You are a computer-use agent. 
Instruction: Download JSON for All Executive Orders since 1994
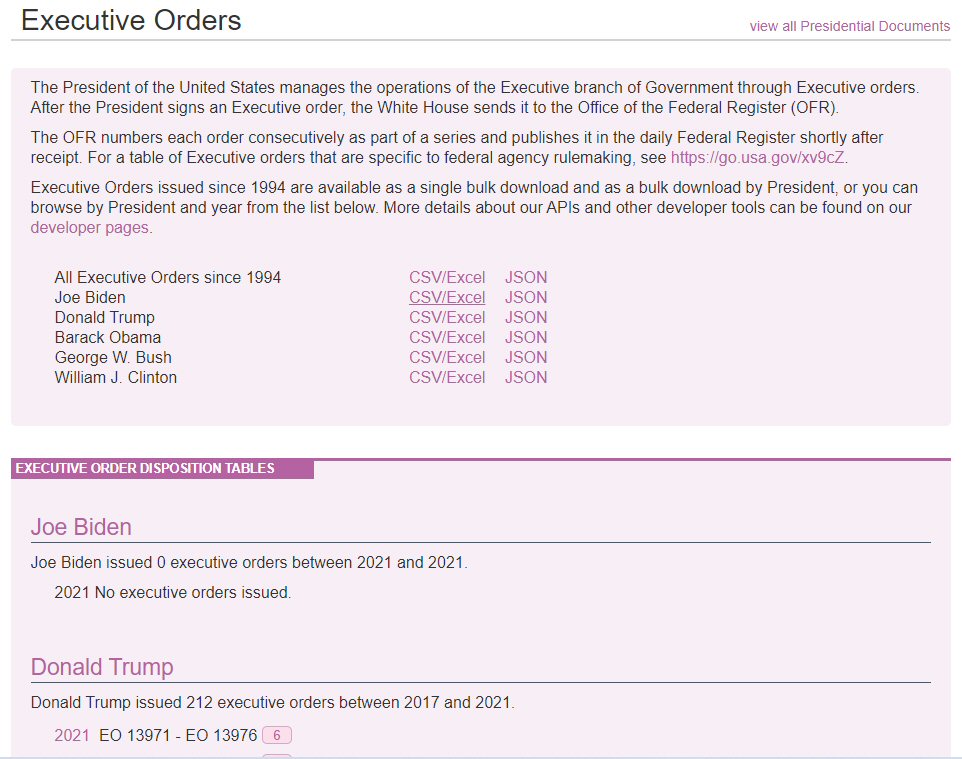pos(526,277)
